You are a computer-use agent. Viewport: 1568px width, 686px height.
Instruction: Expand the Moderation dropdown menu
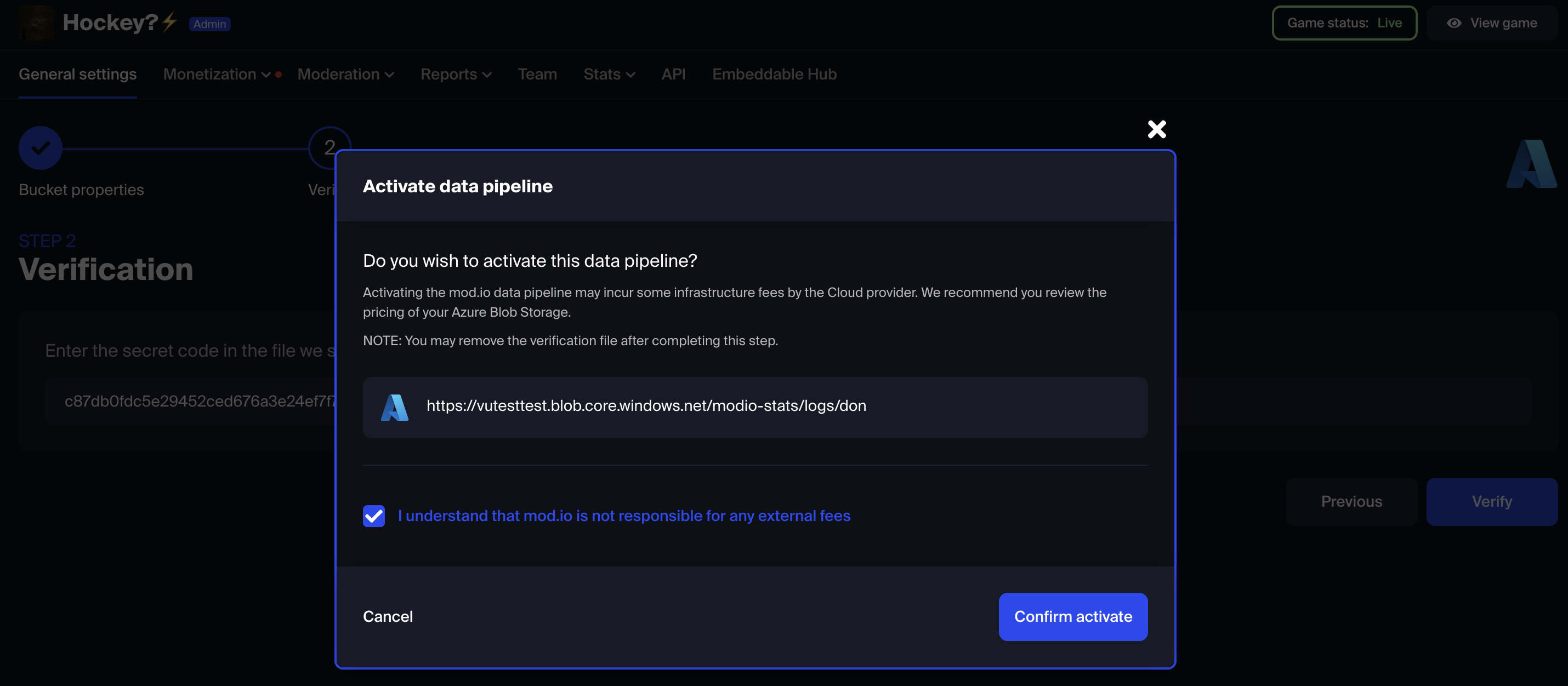(x=345, y=74)
